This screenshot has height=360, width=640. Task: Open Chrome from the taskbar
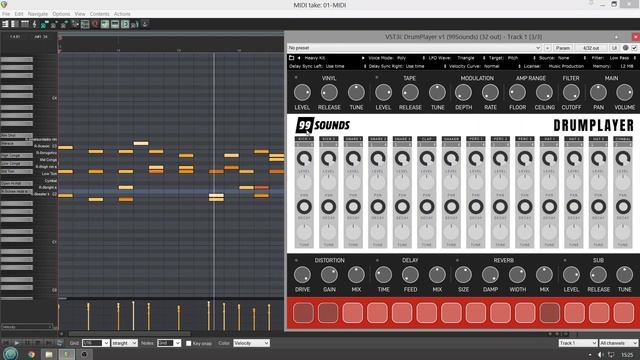pos(31,354)
